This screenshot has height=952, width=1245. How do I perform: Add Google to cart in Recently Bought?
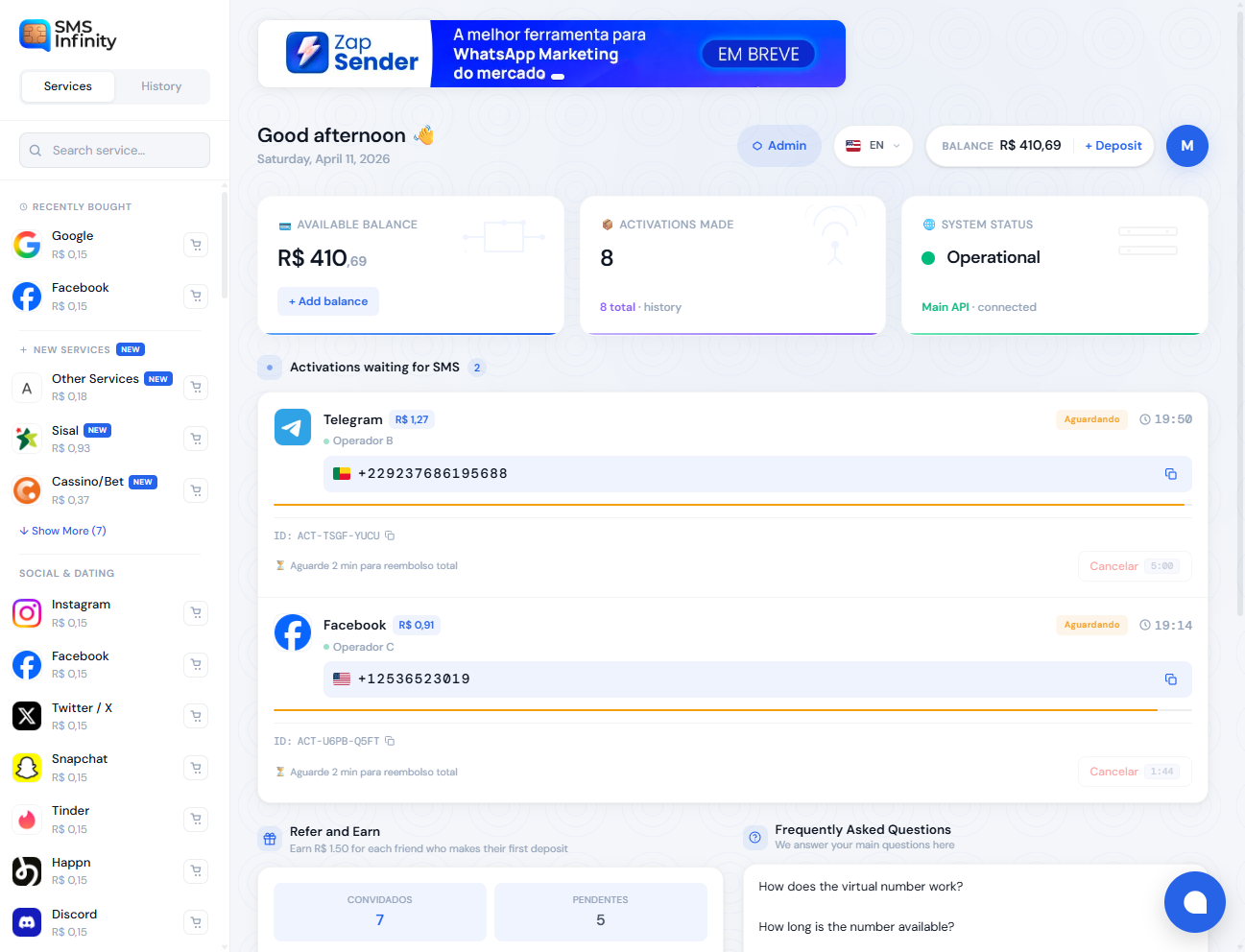pos(196,245)
